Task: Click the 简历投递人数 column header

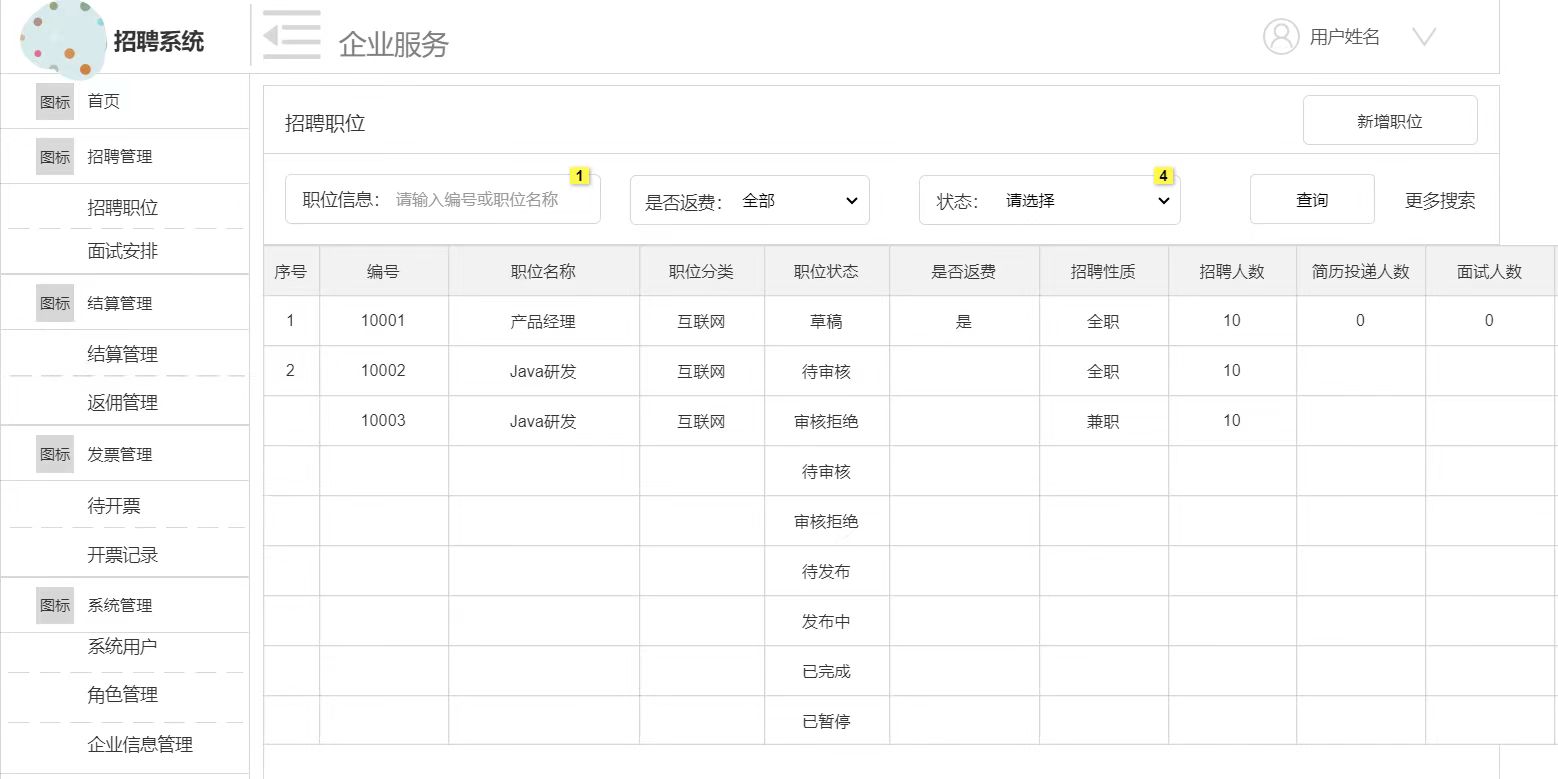Action: pos(1361,271)
